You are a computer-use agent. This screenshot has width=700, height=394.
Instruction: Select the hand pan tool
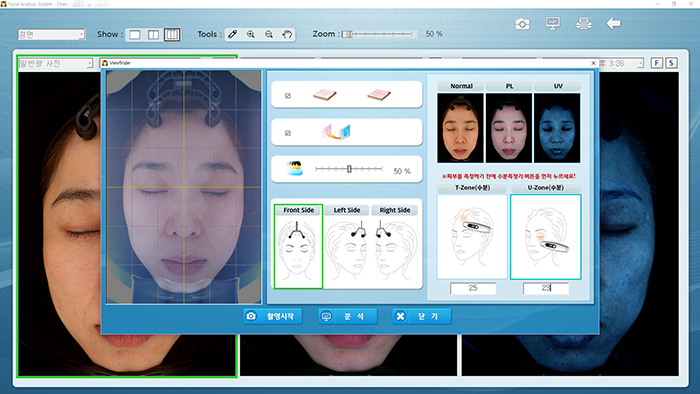pyautogui.click(x=287, y=34)
